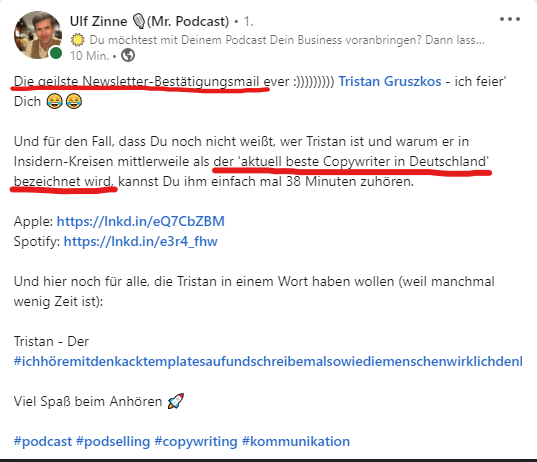
Task: Click the first laughing emoji after Dich
Action: pos(54,102)
